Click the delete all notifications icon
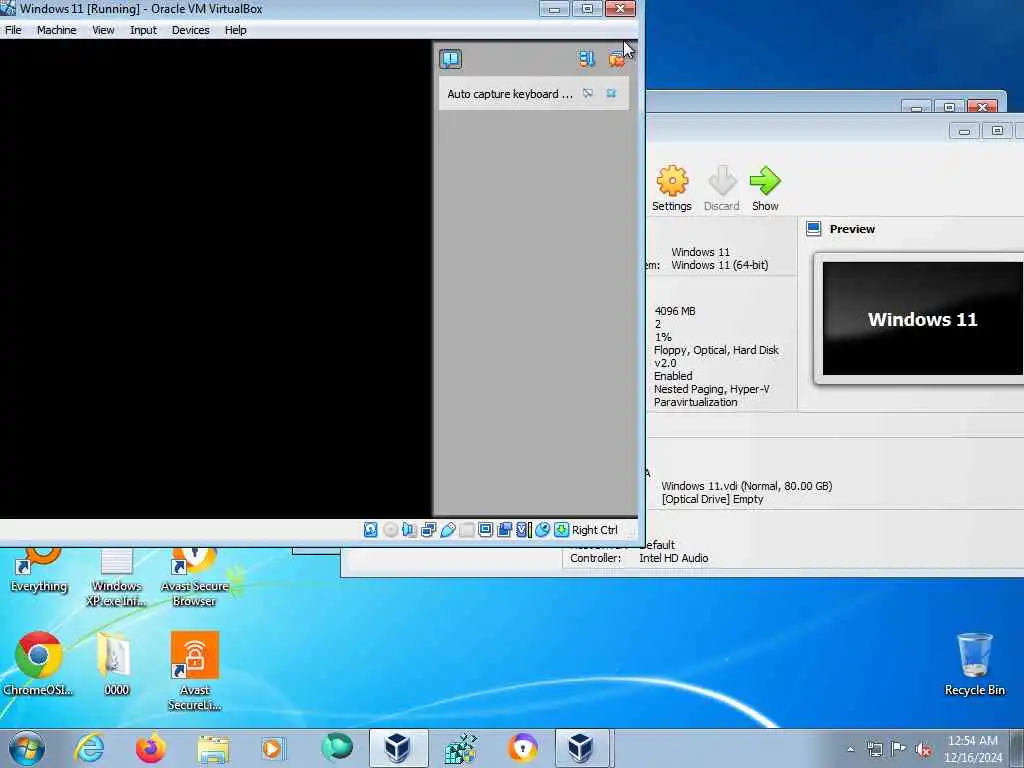The height and width of the screenshot is (768, 1024). tap(616, 59)
